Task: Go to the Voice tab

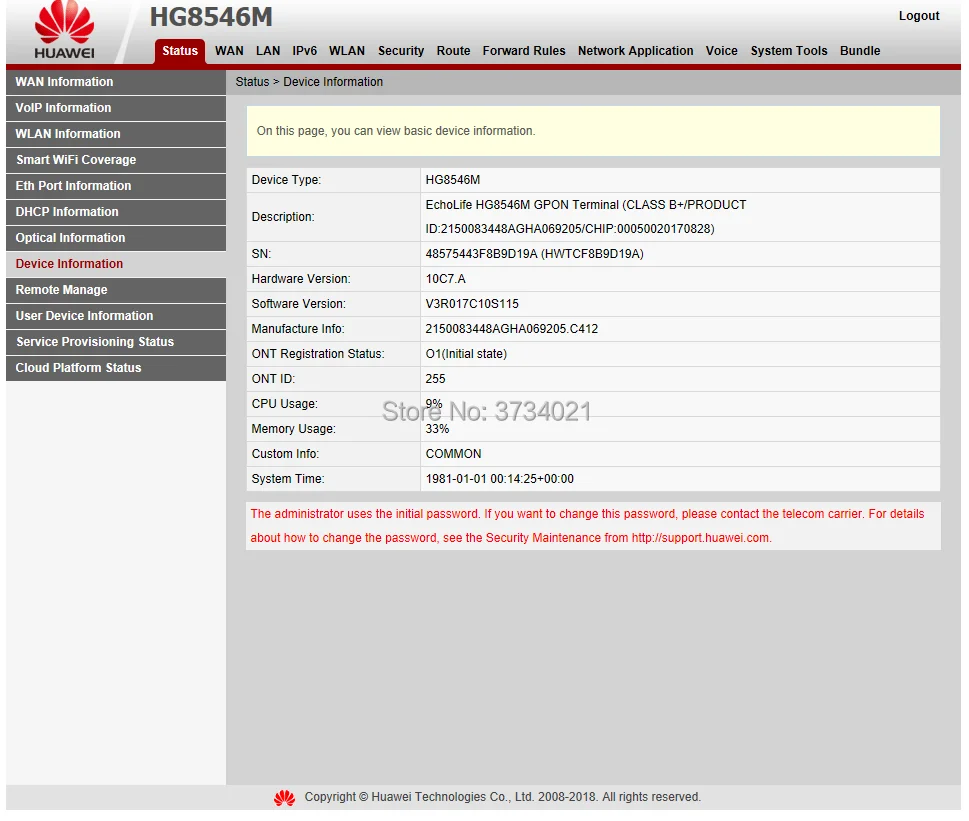Action: pyautogui.click(x=721, y=51)
